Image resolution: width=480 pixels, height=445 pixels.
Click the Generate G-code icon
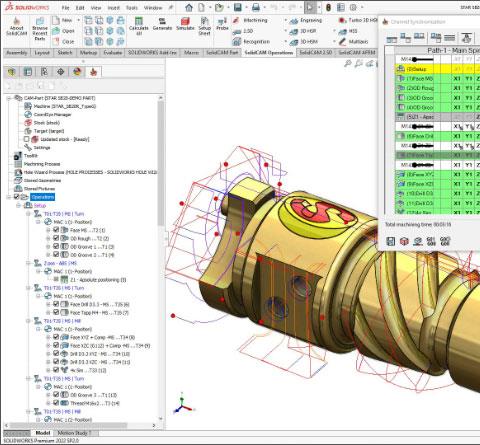(162, 24)
